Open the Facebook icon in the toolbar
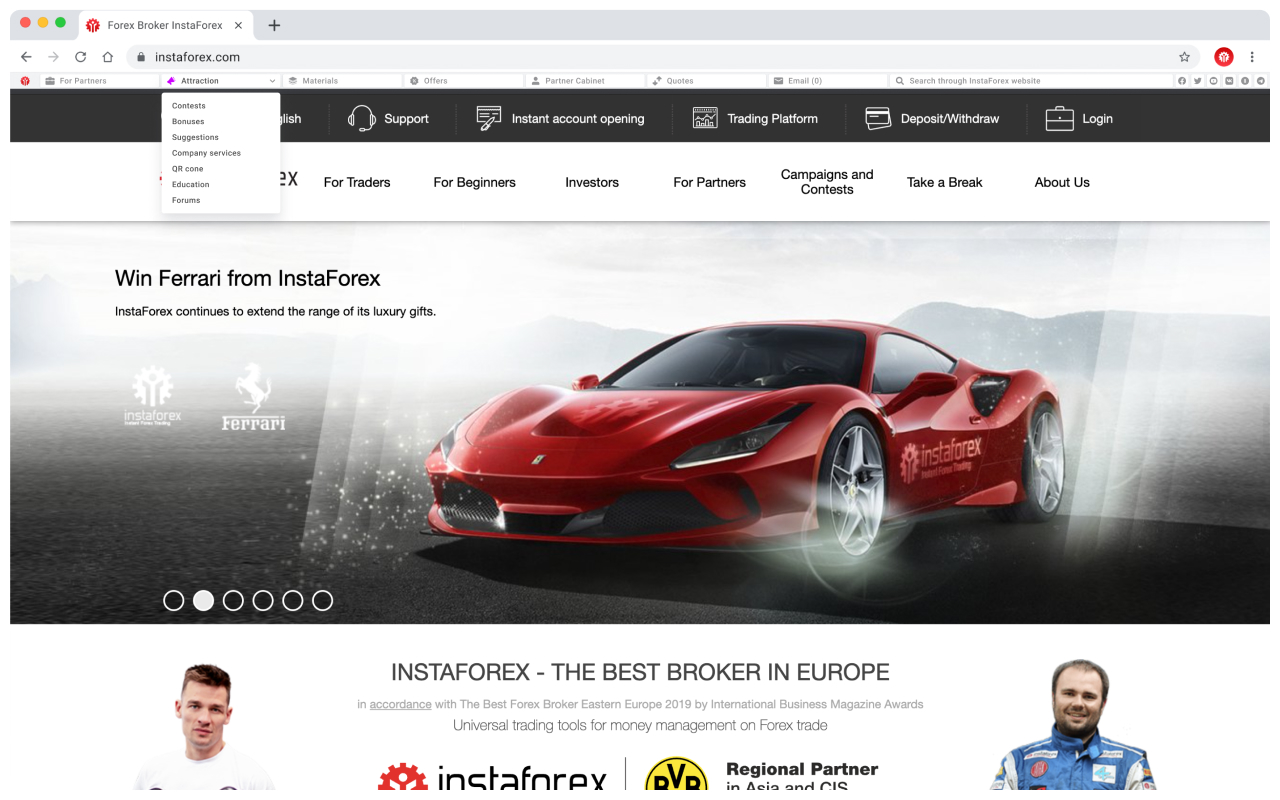This screenshot has width=1280, height=800. tap(1182, 80)
